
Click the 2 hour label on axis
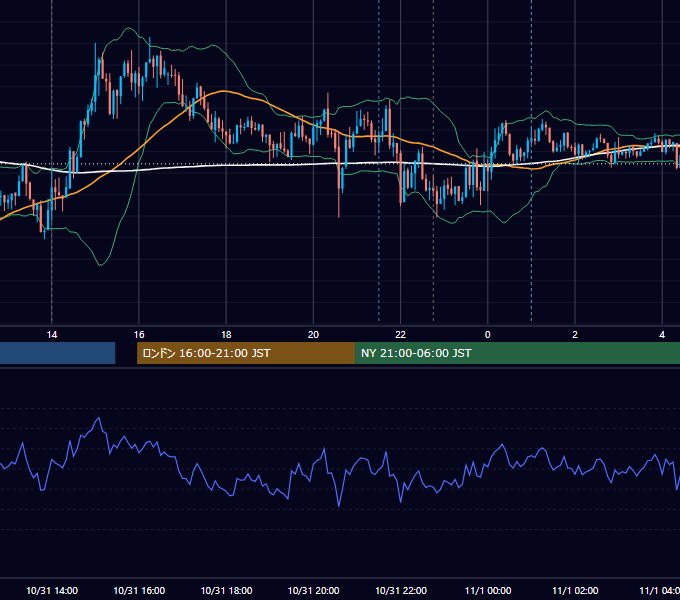pyautogui.click(x=575, y=335)
